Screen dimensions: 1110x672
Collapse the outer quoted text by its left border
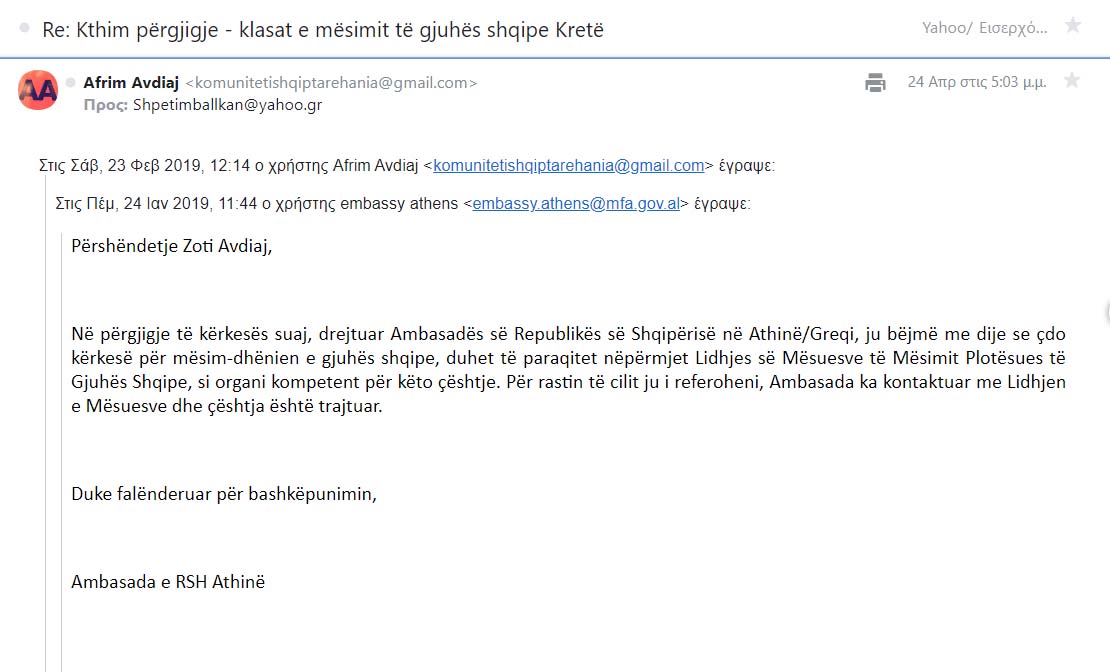click(x=45, y=425)
